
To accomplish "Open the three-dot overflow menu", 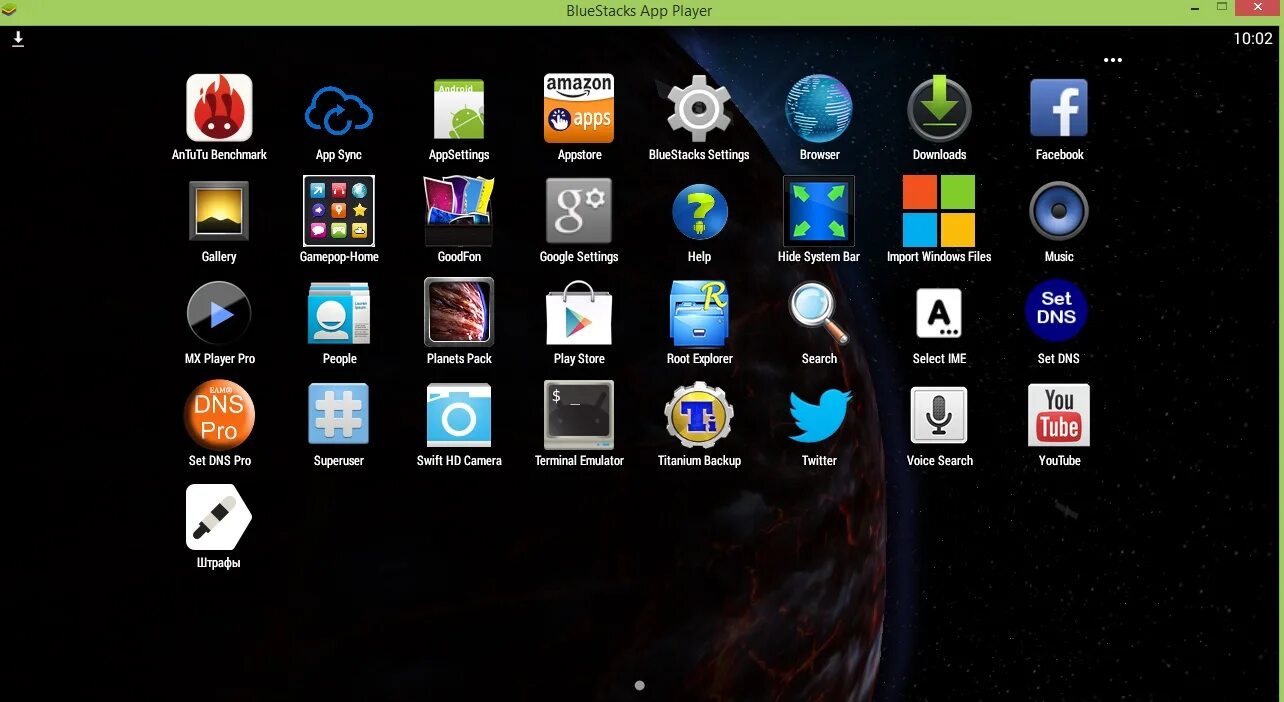I will coord(1113,60).
